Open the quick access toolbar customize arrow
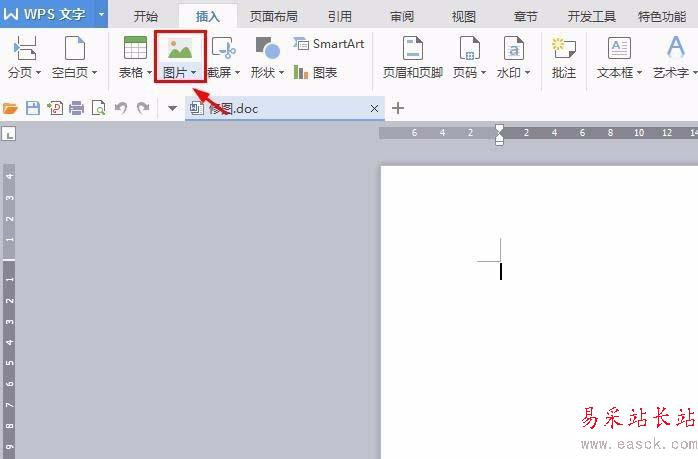698x459 pixels. pos(172,108)
